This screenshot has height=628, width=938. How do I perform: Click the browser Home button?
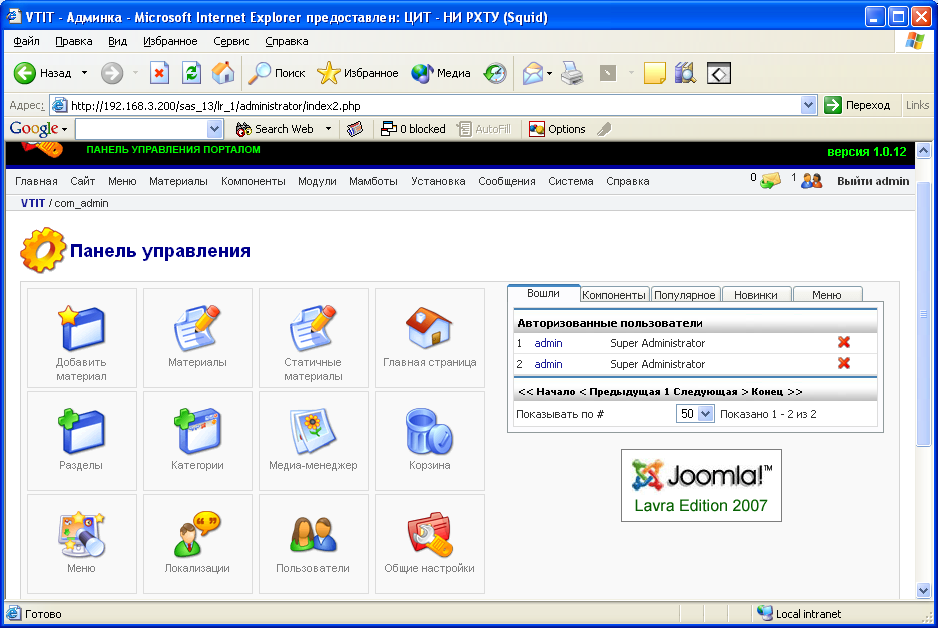(x=223, y=73)
